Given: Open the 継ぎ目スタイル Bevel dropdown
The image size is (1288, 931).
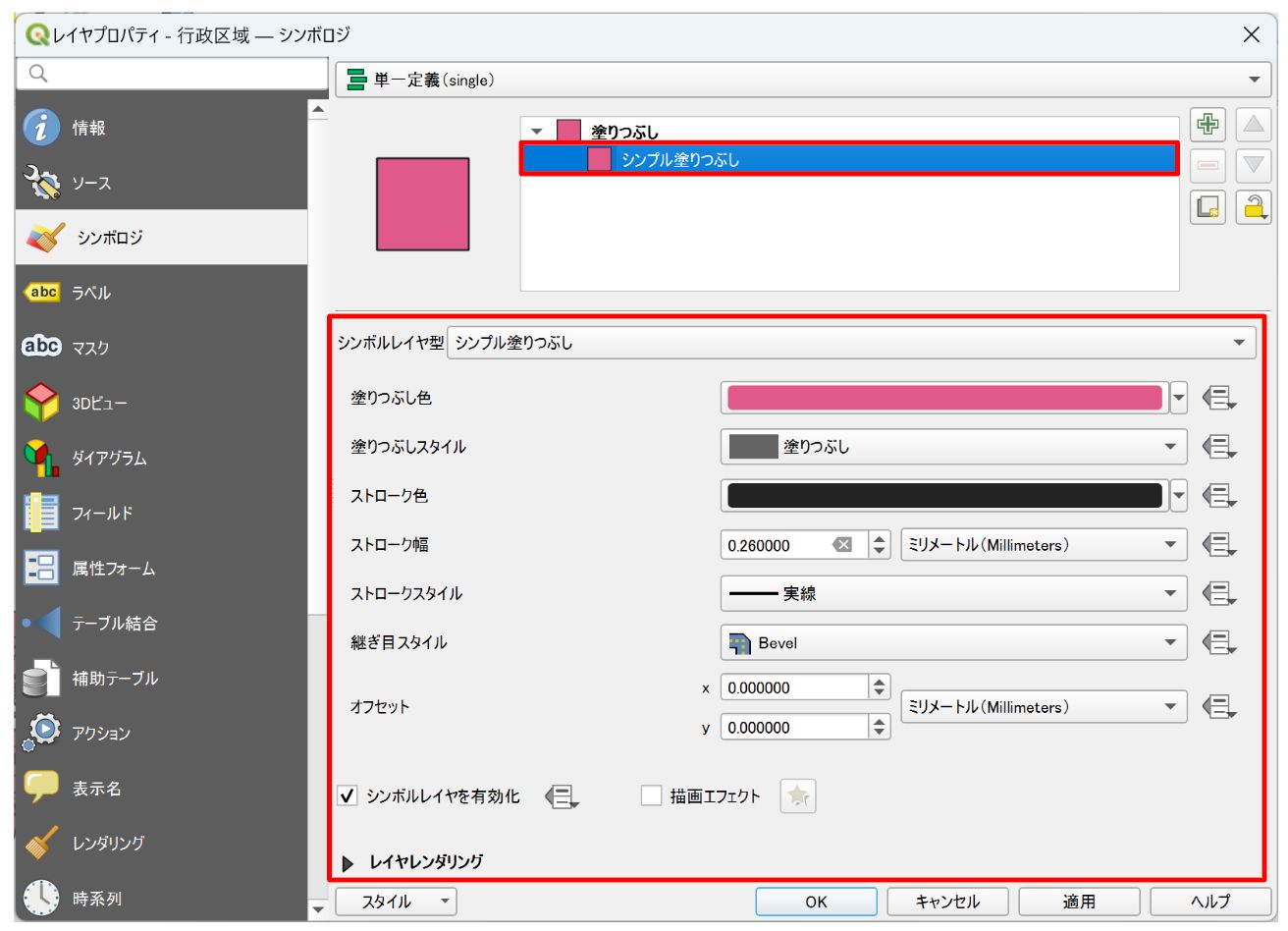Looking at the screenshot, I should pyautogui.click(x=953, y=643).
